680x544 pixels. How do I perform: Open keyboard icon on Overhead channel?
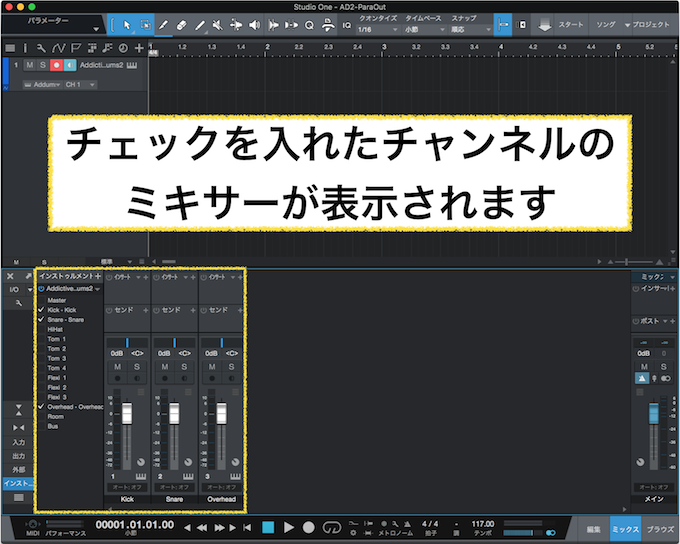235,476
